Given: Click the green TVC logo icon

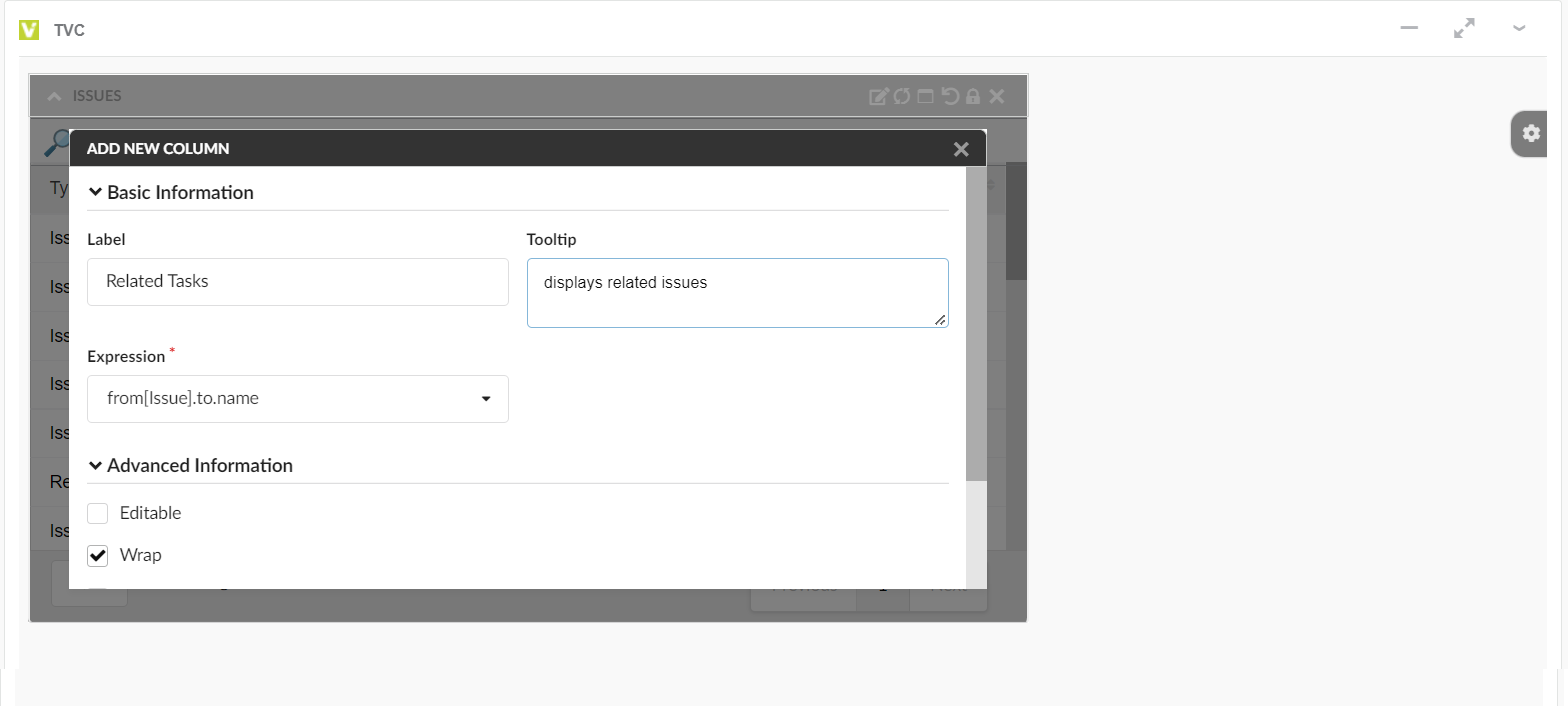Looking at the screenshot, I should (x=29, y=29).
